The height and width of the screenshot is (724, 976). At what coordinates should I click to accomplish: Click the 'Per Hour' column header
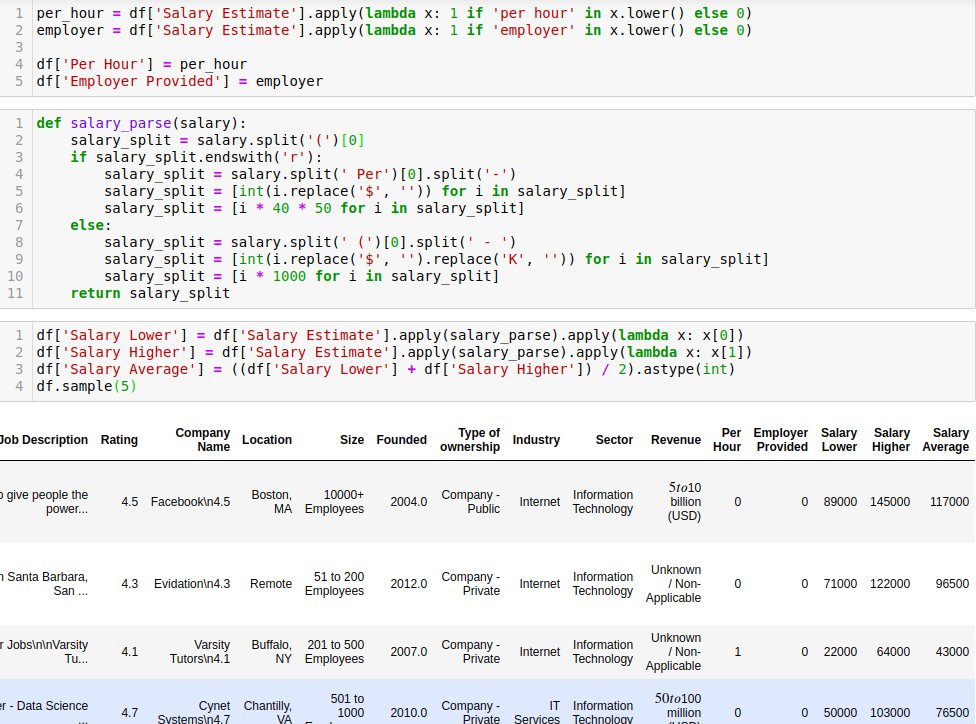(x=727, y=440)
